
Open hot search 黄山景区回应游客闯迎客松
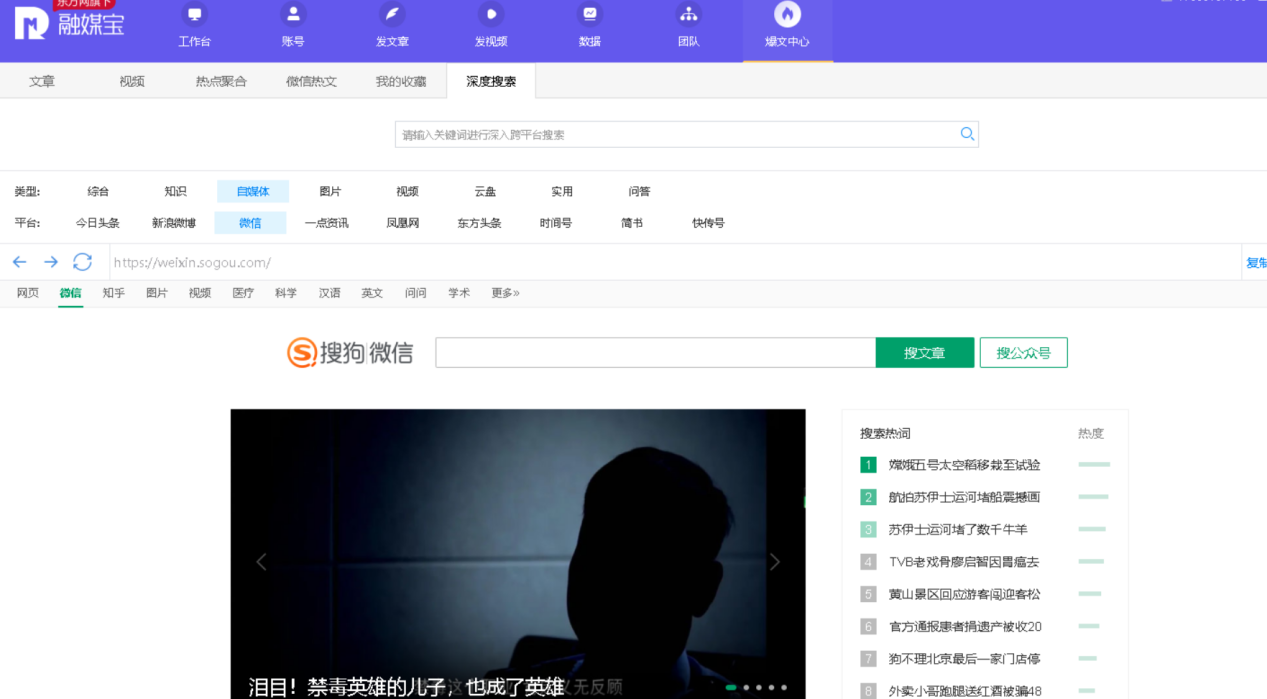[965, 594]
